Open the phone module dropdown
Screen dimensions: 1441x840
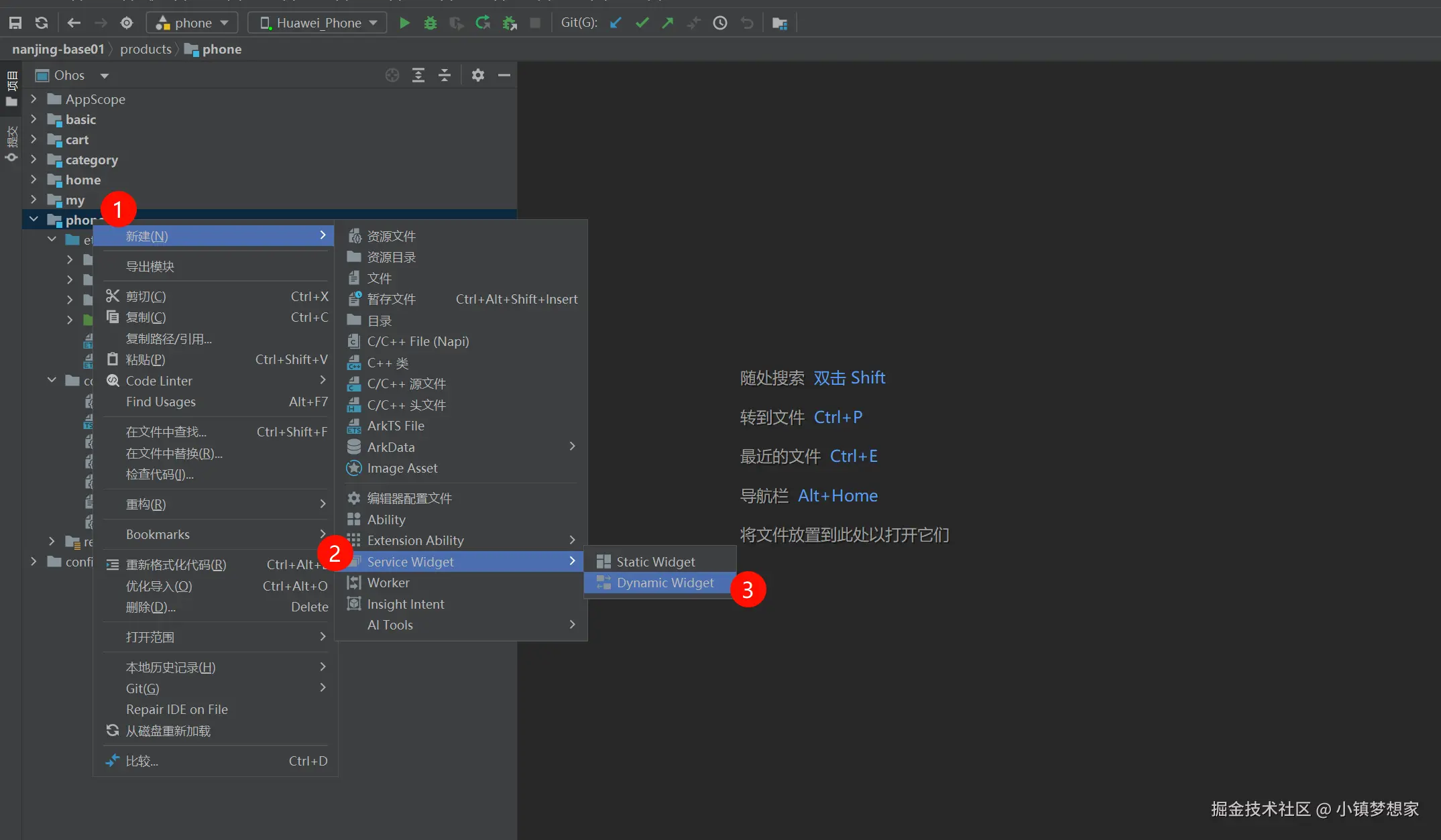coord(192,23)
